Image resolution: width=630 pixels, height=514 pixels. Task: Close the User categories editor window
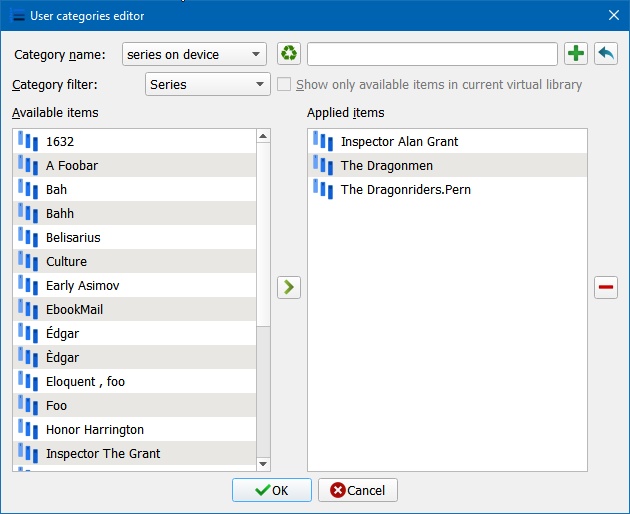613,16
